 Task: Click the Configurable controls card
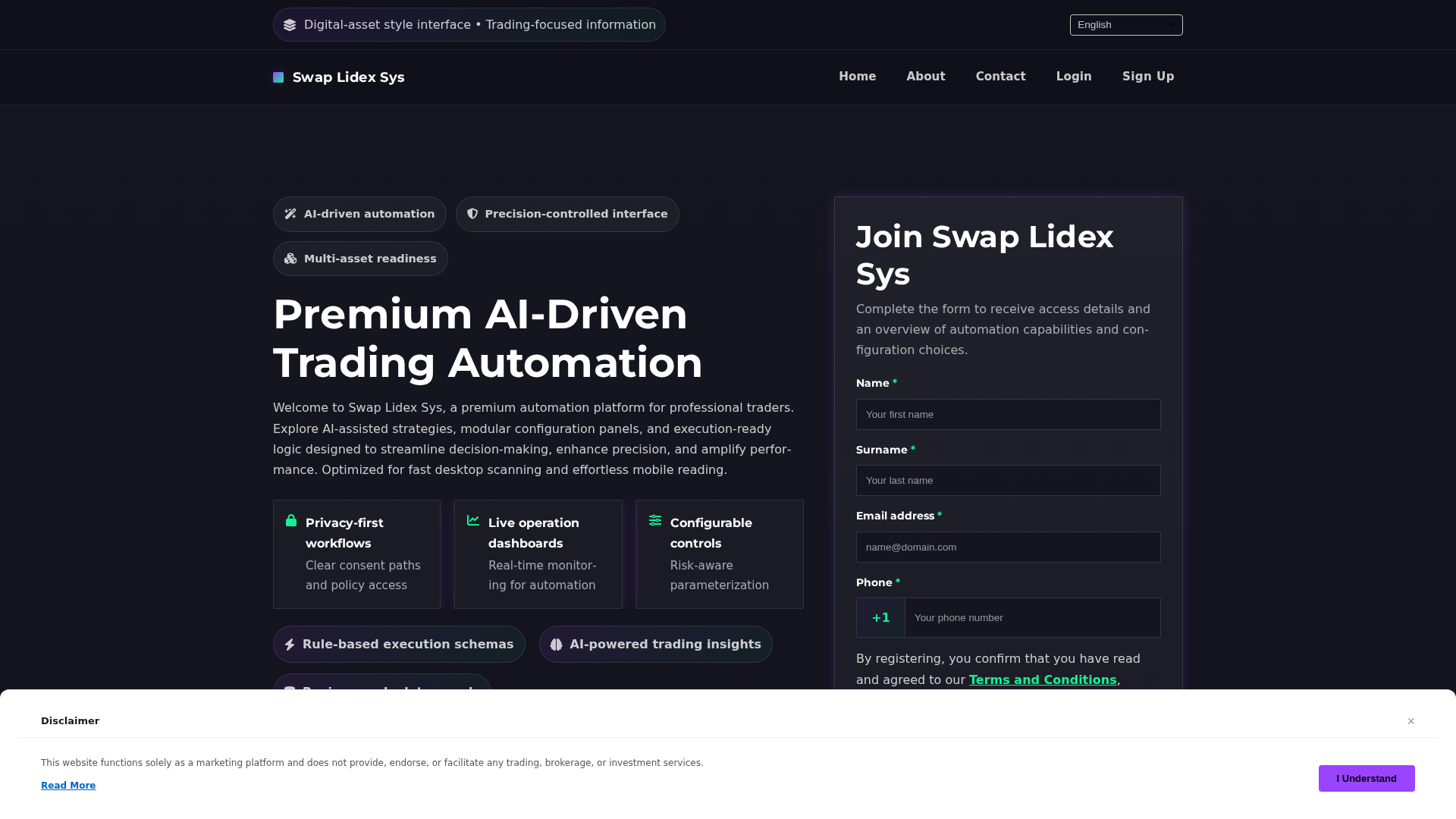point(720,554)
